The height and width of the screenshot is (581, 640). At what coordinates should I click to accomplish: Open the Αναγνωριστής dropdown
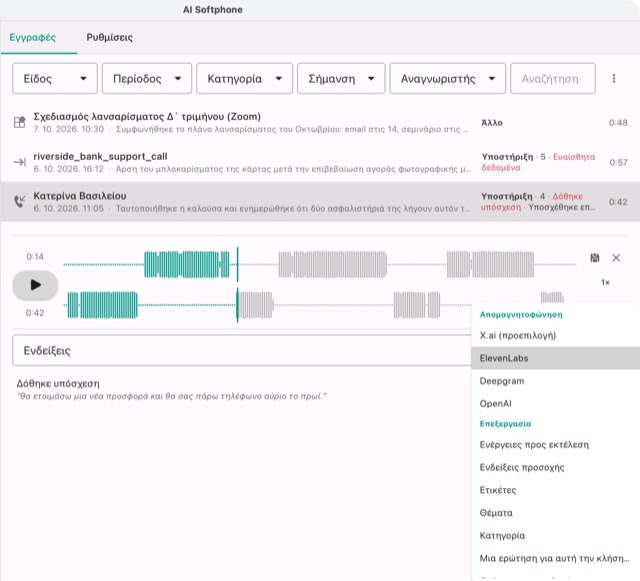447,78
